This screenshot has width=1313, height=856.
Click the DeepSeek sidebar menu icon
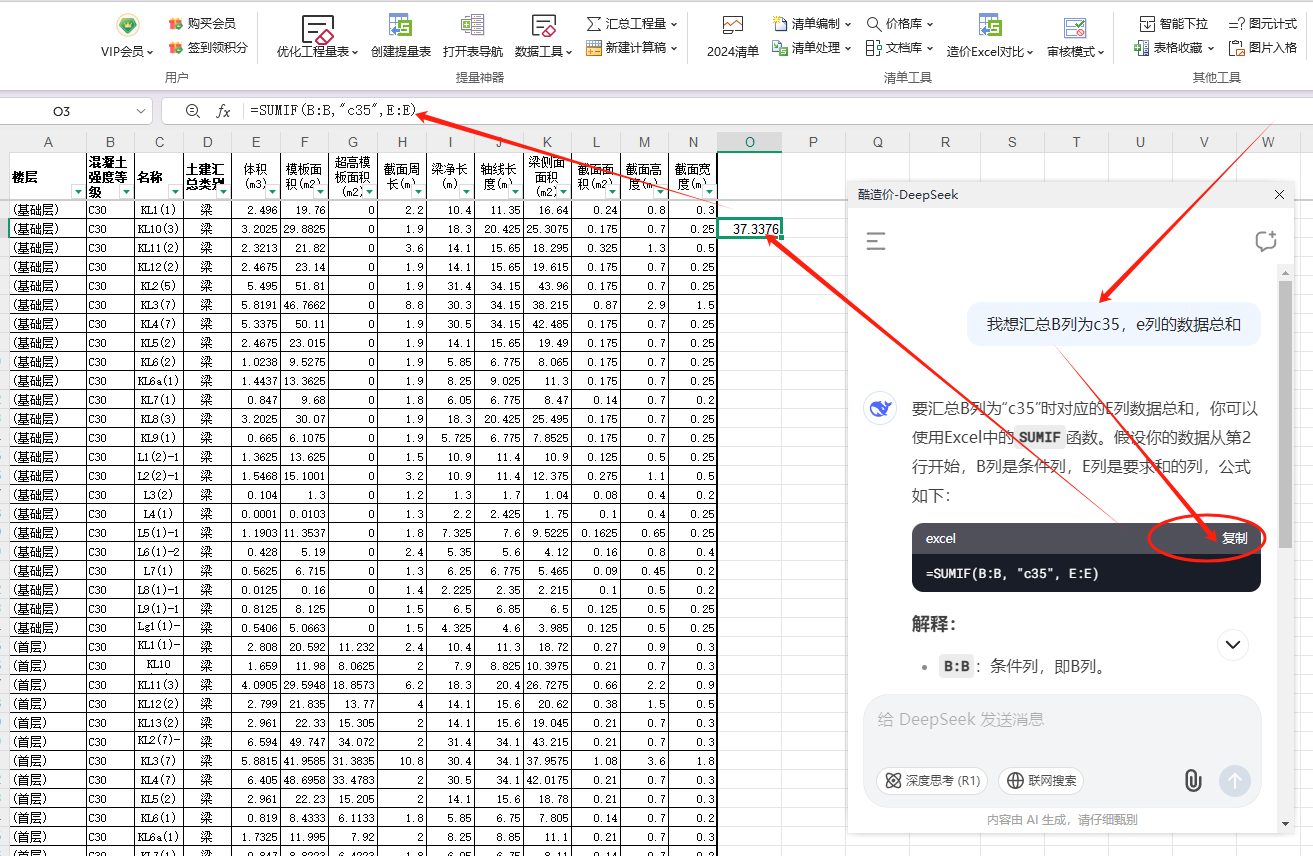(876, 241)
